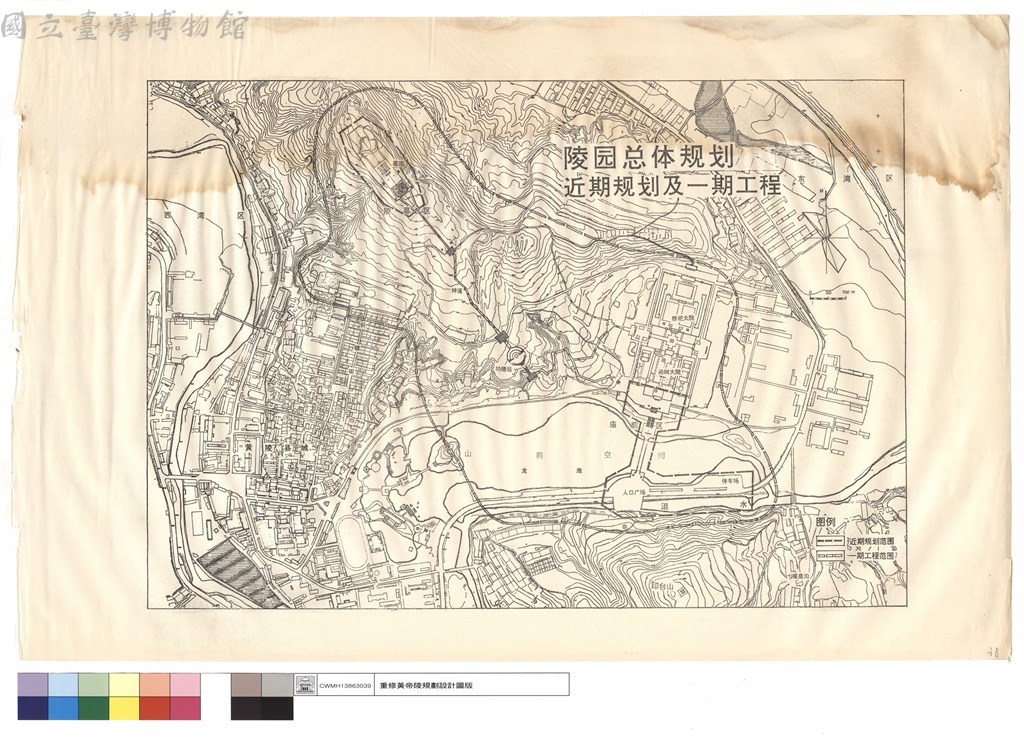1024x737 pixels.
Task: Click the 近期规划及一期工程 subtitle text
Action: coord(673,185)
